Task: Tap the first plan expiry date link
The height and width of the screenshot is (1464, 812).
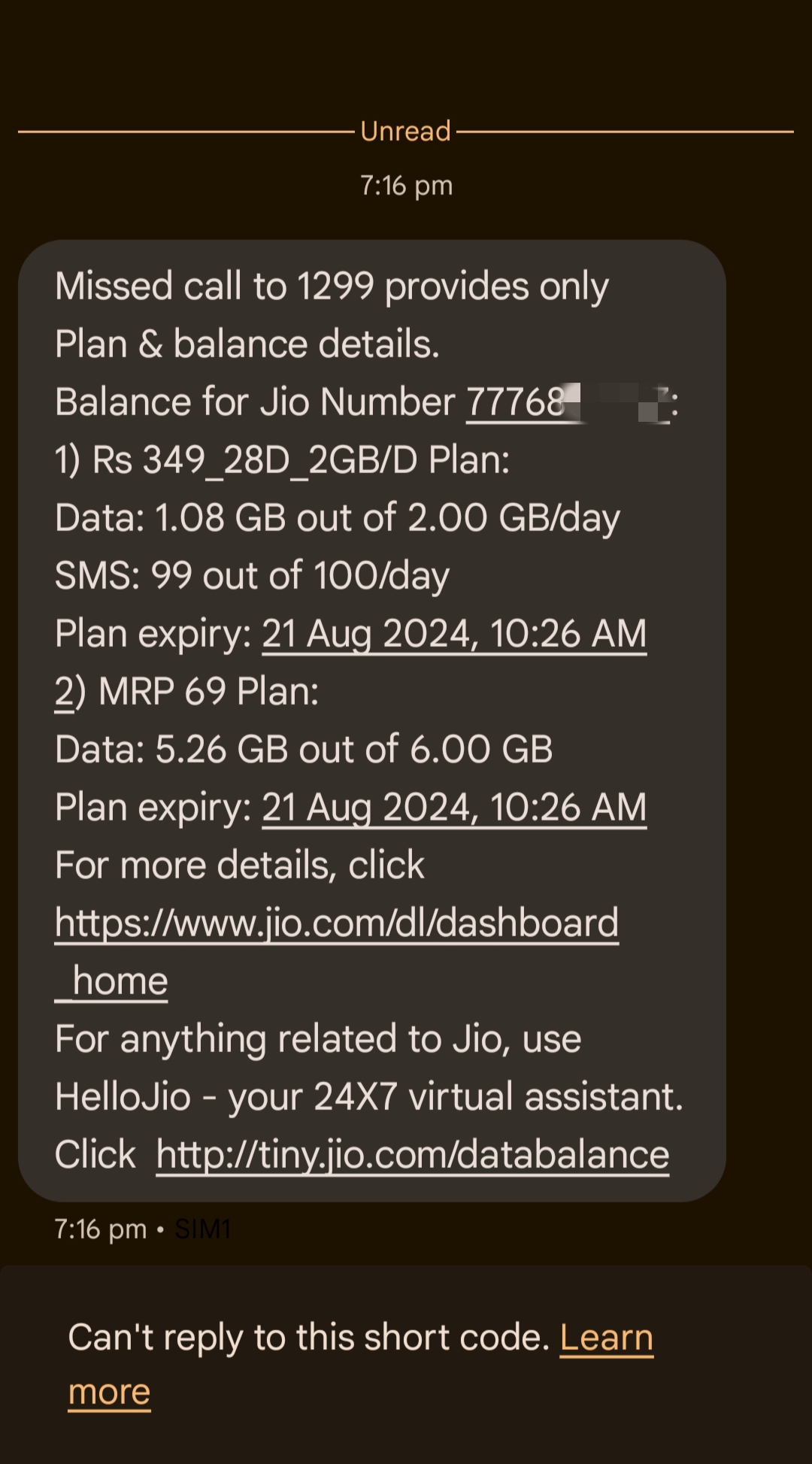Action: coord(453,634)
